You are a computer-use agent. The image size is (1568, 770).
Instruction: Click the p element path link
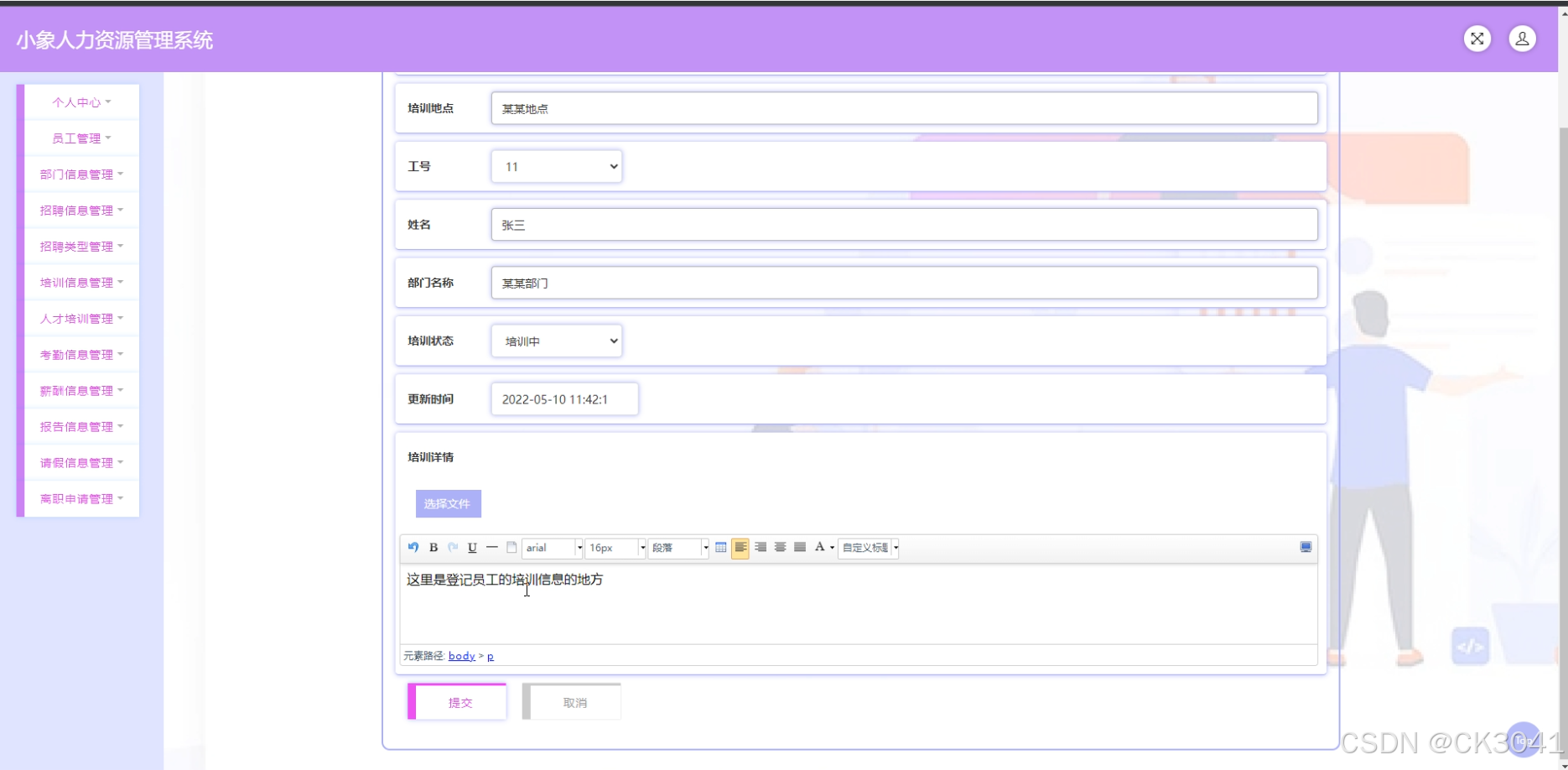pos(491,656)
